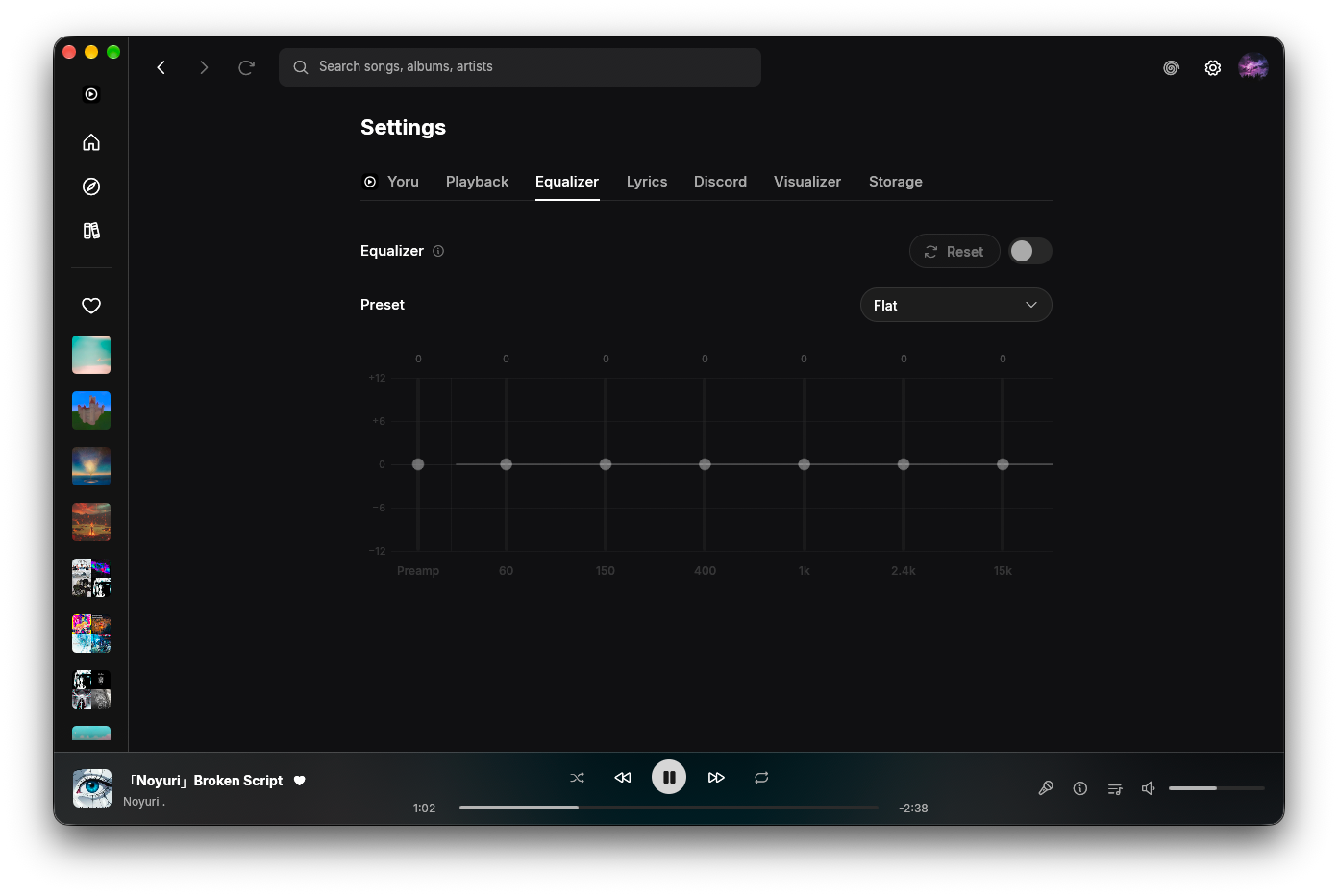Reset the equalizer with Reset button
This screenshot has width=1338, height=896.
click(x=954, y=251)
